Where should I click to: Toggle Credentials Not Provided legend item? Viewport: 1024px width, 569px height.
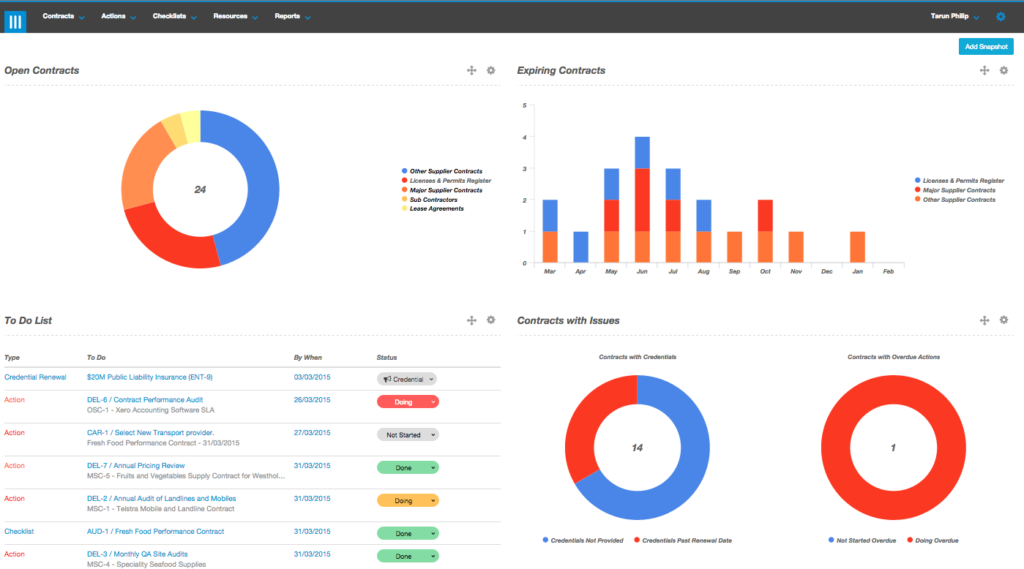pyautogui.click(x=586, y=540)
